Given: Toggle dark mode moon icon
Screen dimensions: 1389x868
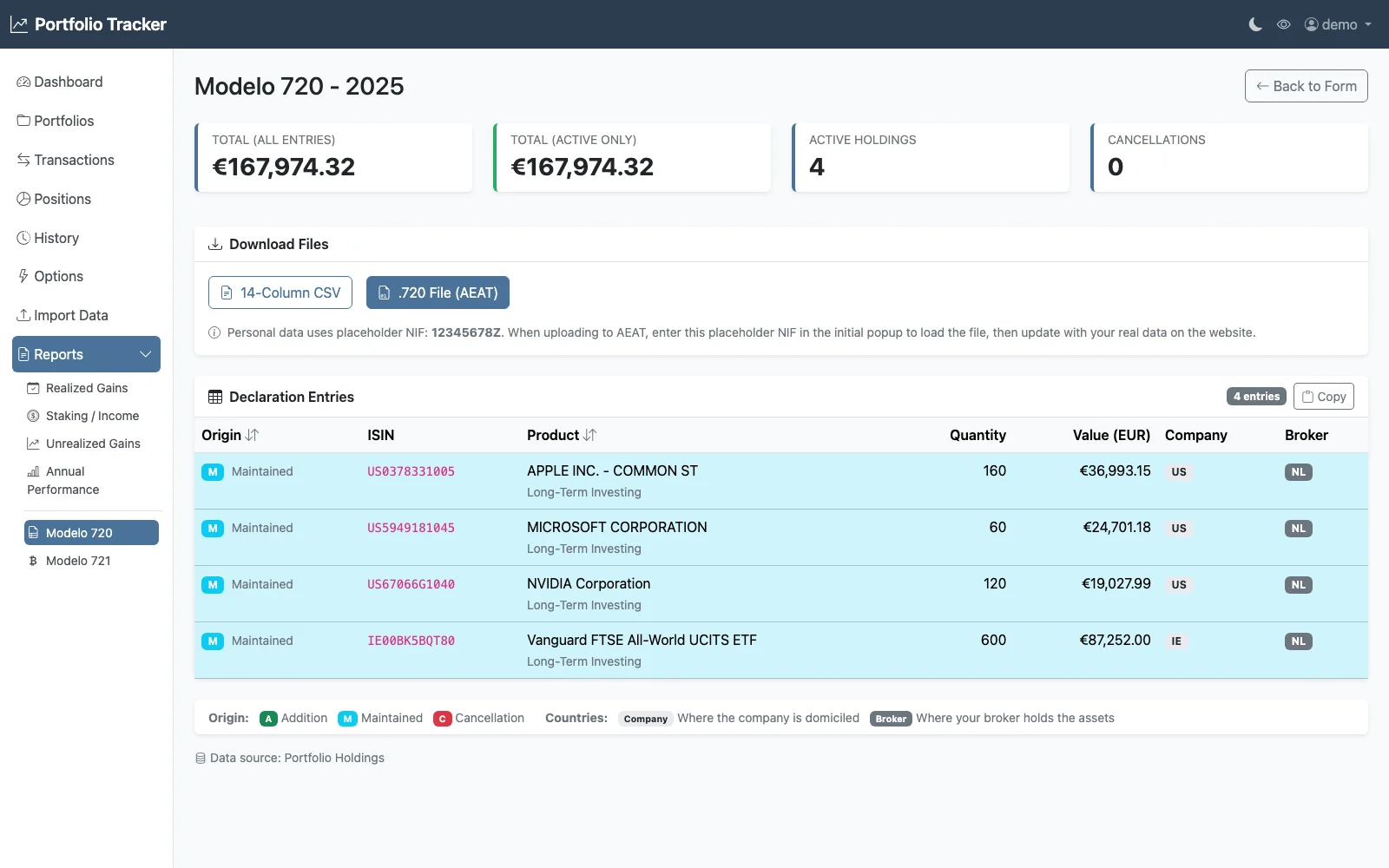Looking at the screenshot, I should [x=1255, y=24].
